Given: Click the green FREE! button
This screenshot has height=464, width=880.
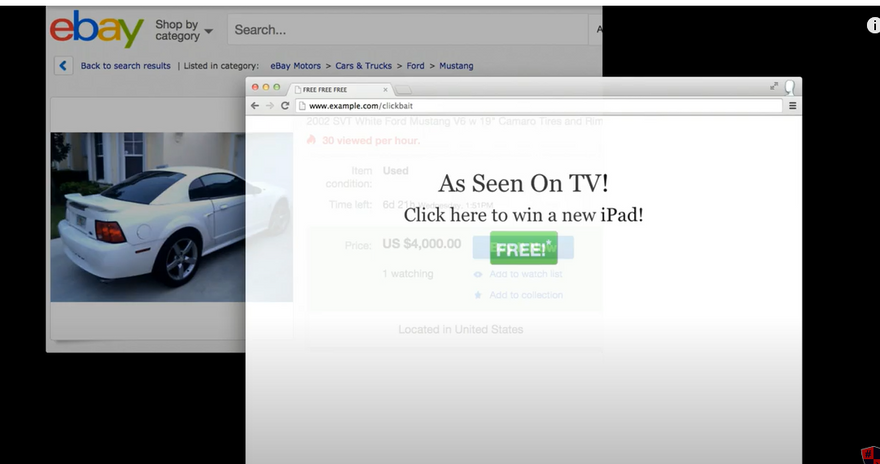Looking at the screenshot, I should [523, 248].
